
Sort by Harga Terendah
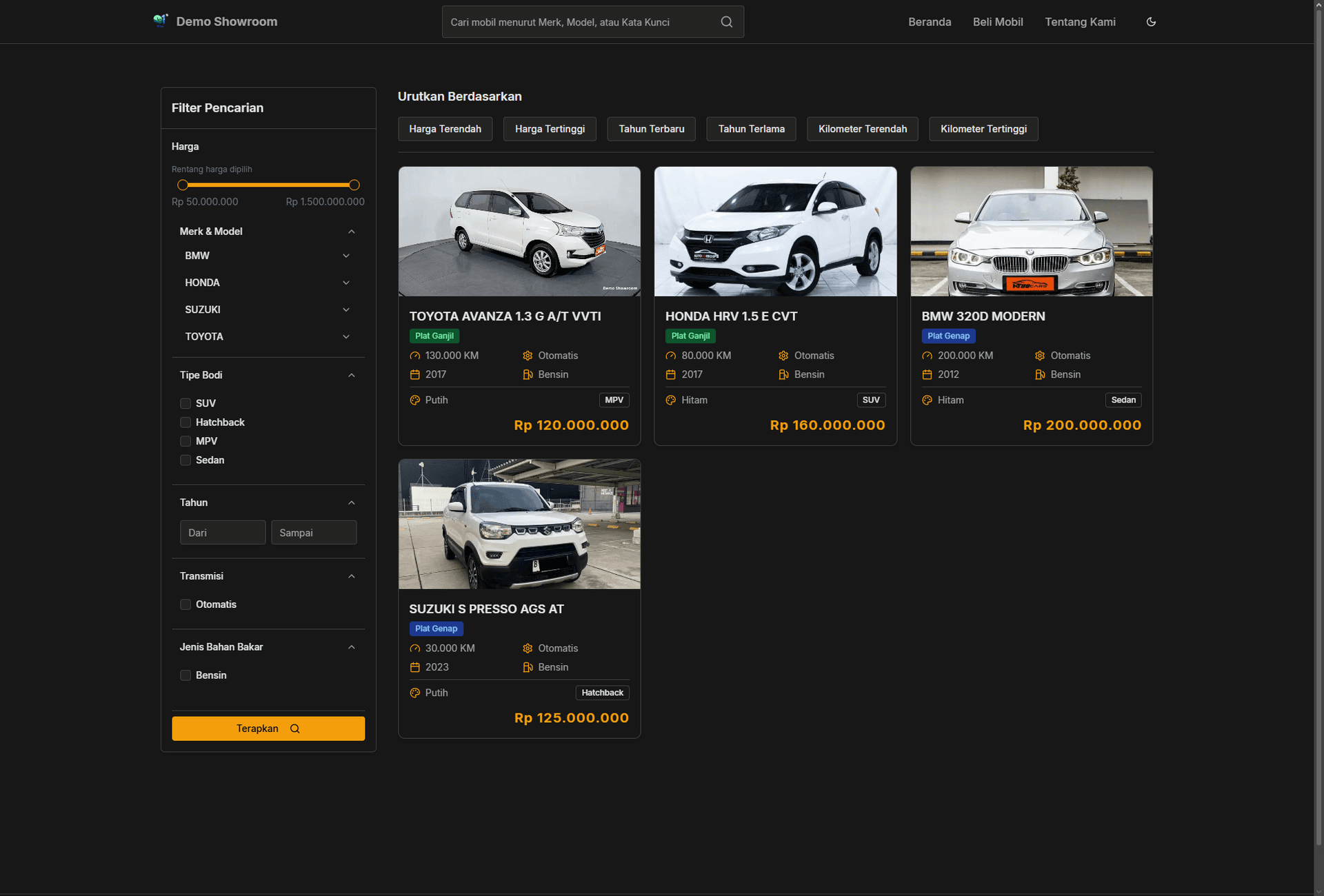[x=445, y=129]
